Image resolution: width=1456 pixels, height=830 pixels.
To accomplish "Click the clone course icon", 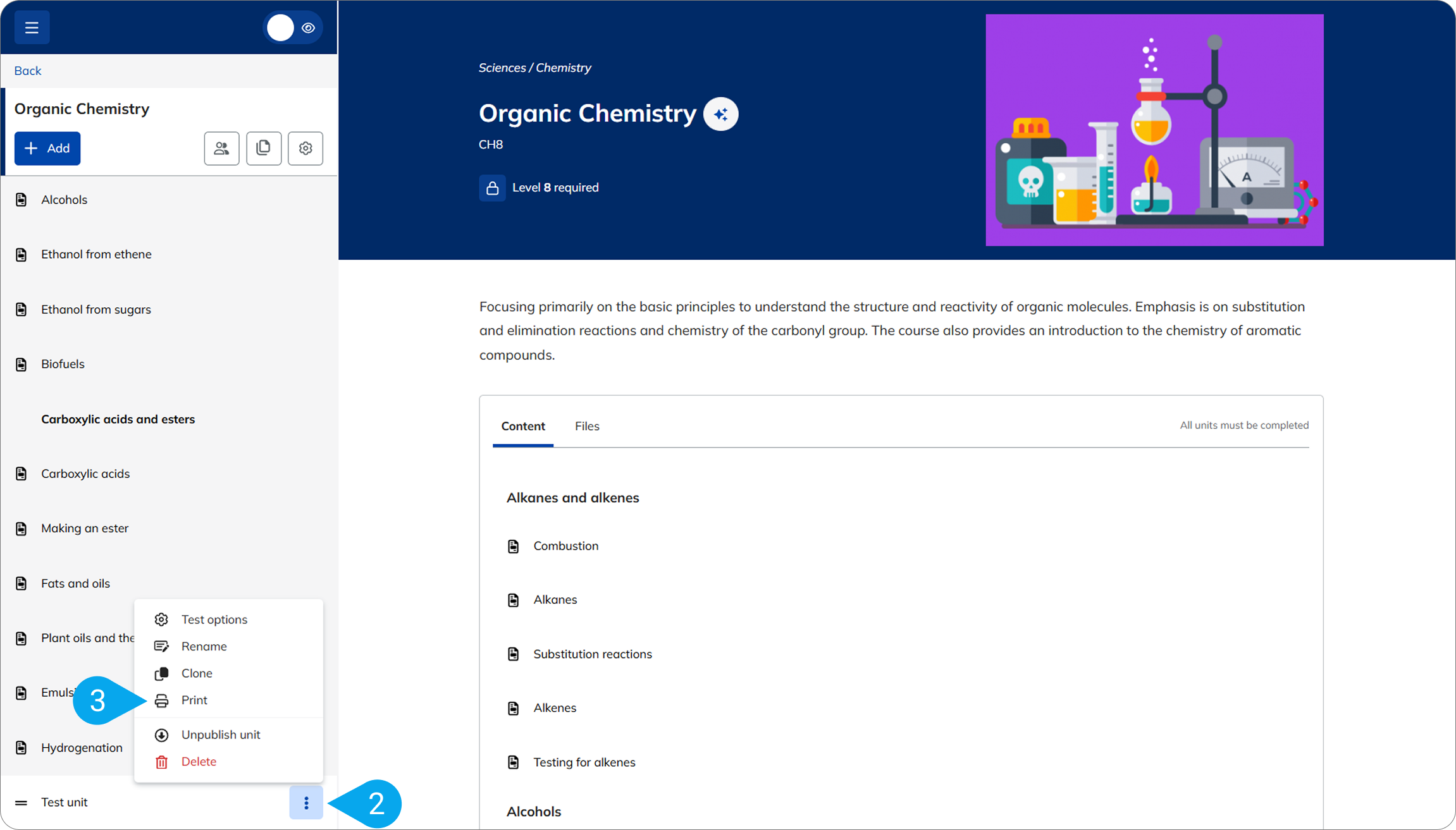I will point(264,149).
